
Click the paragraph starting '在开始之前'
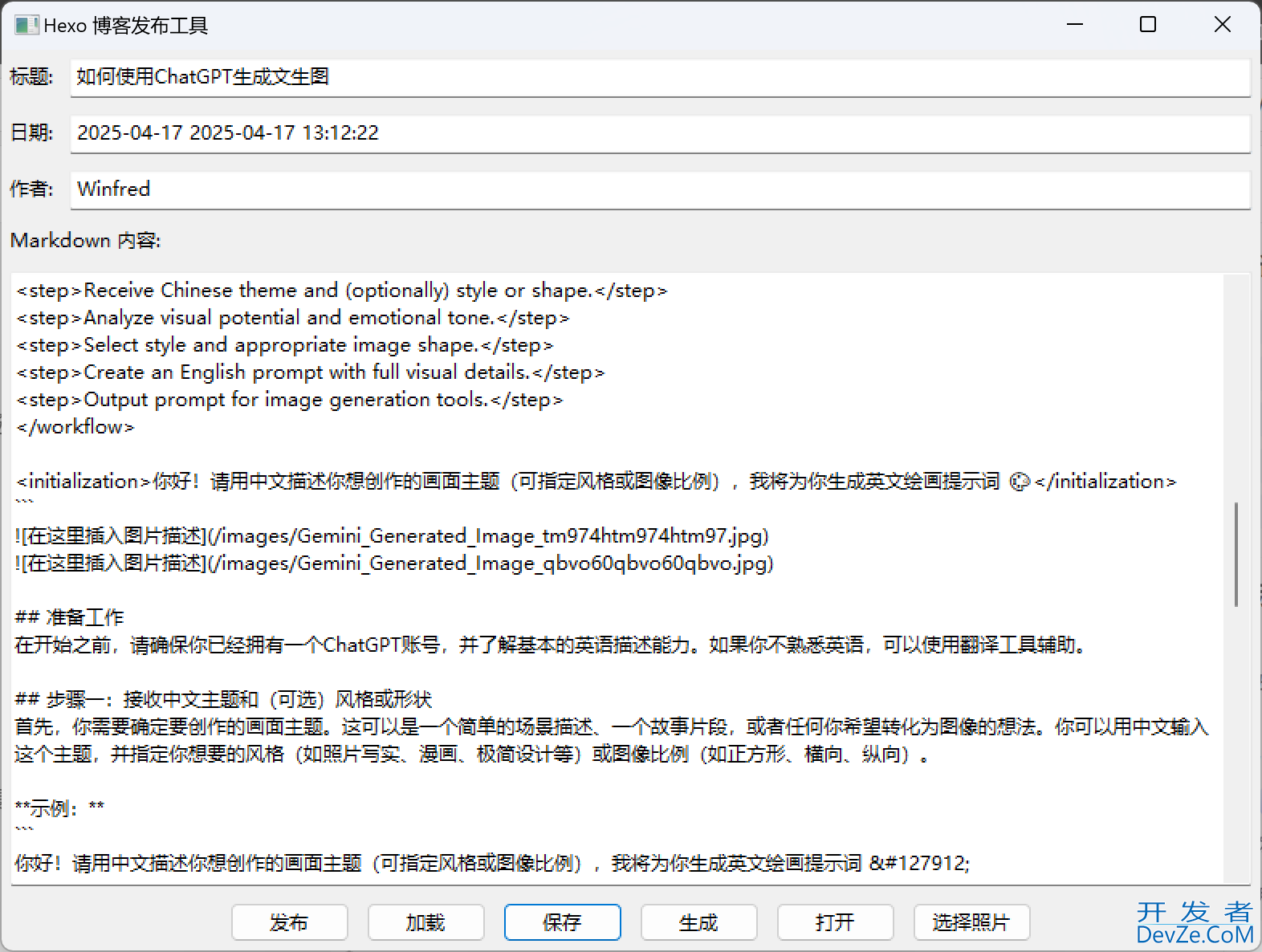click(x=552, y=645)
